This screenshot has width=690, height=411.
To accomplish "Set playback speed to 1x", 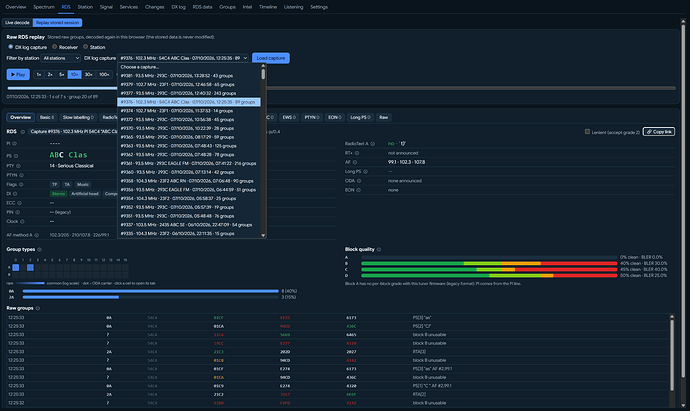I will [x=39, y=74].
